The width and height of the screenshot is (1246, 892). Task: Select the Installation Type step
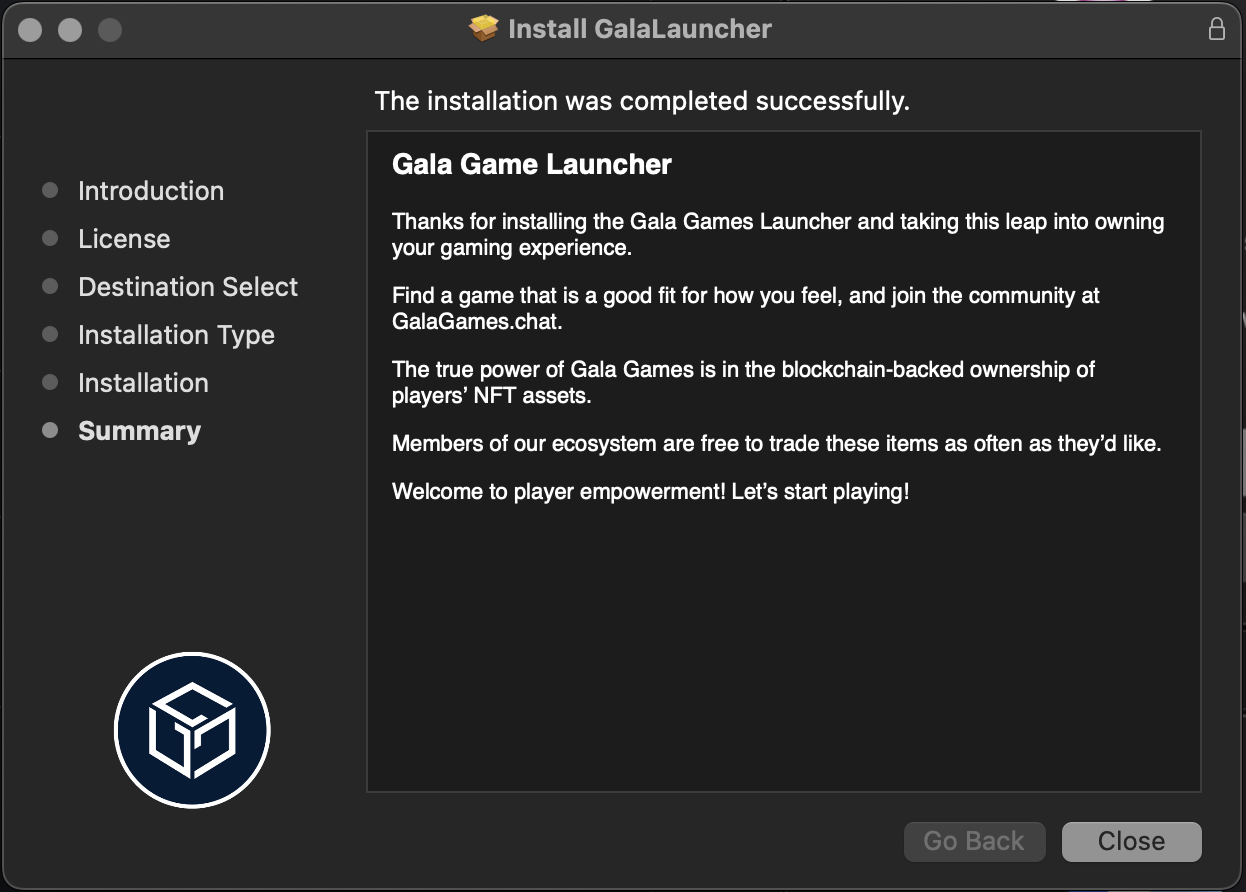[176, 335]
